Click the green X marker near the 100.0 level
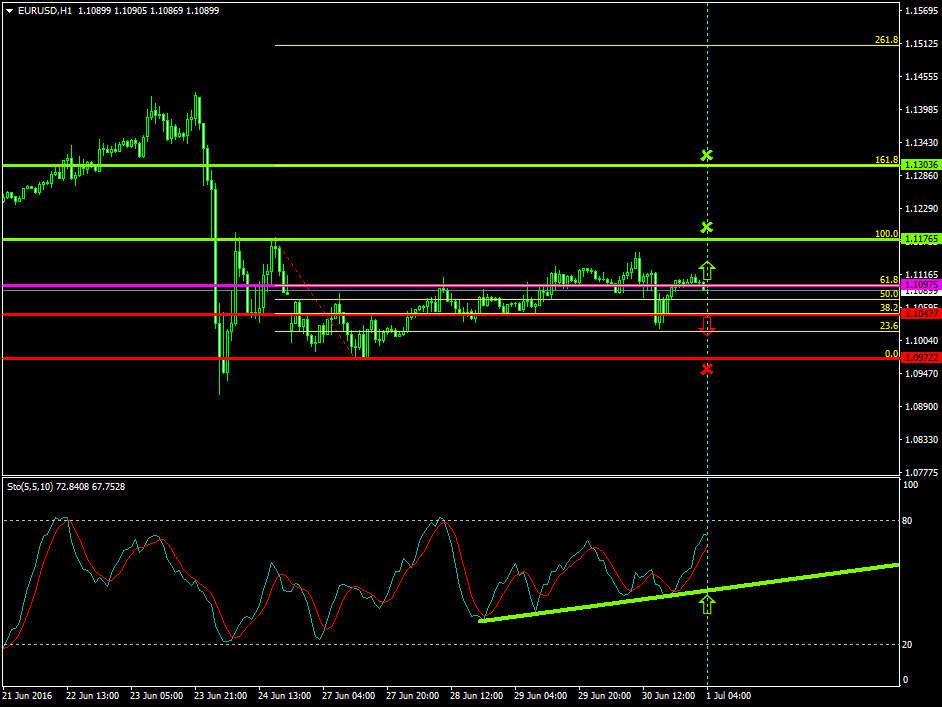Screen dimensions: 942x707 [x=707, y=227]
